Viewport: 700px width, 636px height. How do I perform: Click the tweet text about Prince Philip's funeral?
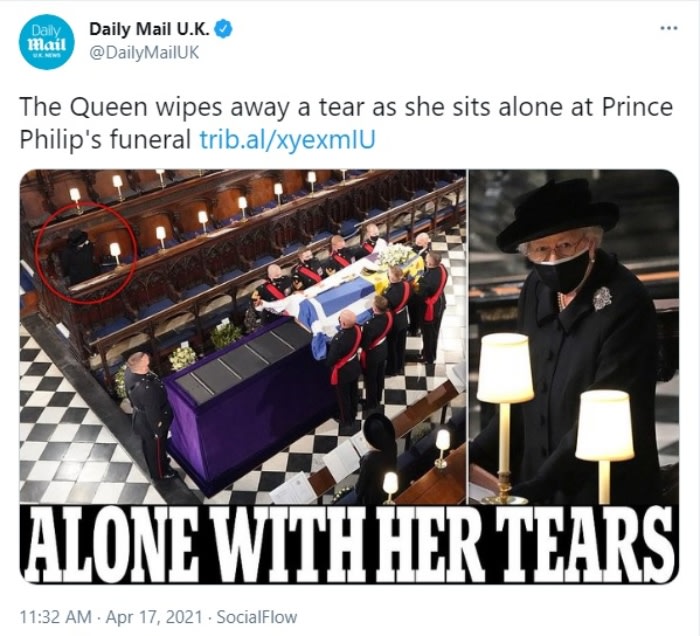click(346, 123)
